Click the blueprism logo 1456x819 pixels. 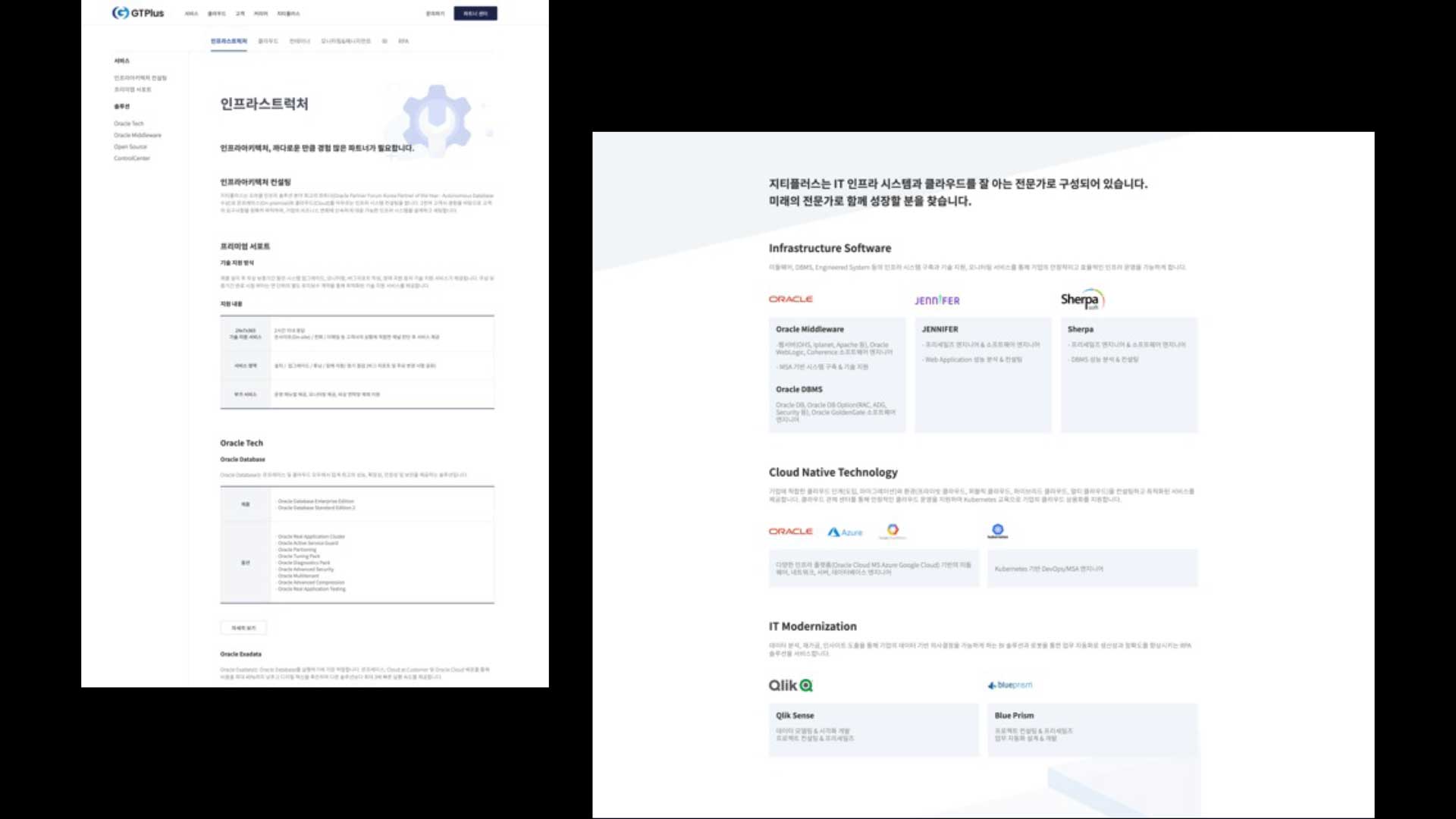point(1009,685)
